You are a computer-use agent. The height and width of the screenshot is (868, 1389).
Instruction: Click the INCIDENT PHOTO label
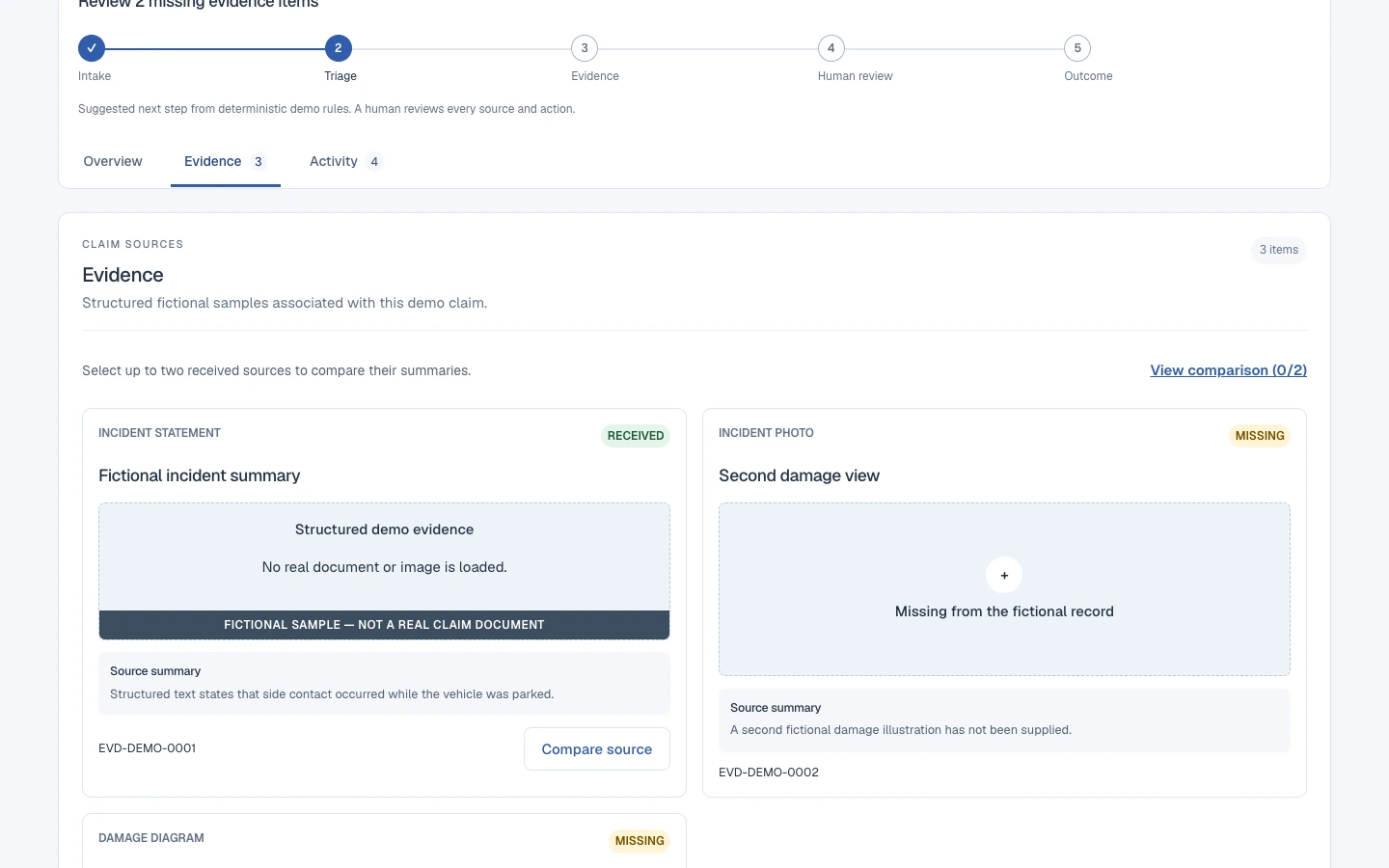pos(766,433)
